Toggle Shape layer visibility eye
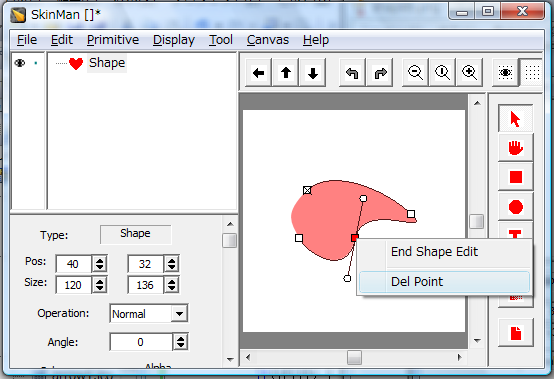Viewport: 554px width, 379px height. pos(20,63)
